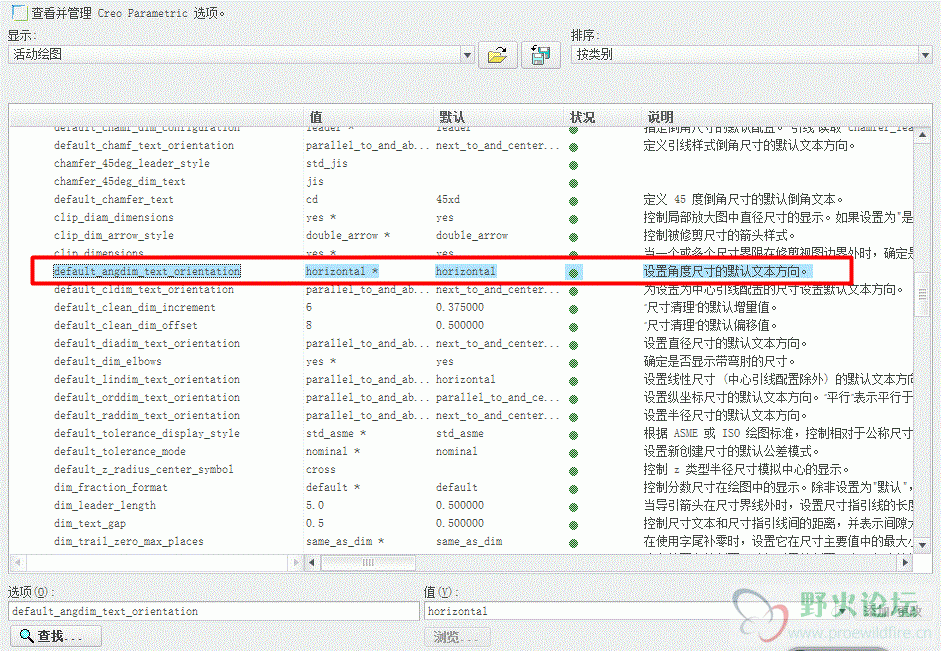Click default value 0.375000
941x651 pixels.
tap(460, 307)
